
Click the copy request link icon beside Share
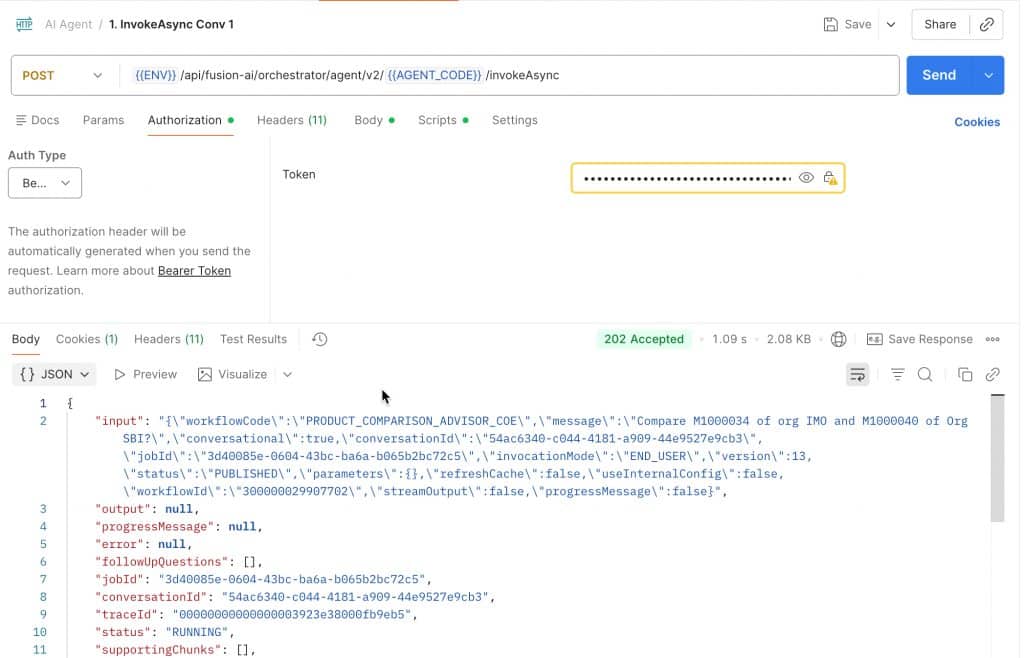tap(987, 24)
